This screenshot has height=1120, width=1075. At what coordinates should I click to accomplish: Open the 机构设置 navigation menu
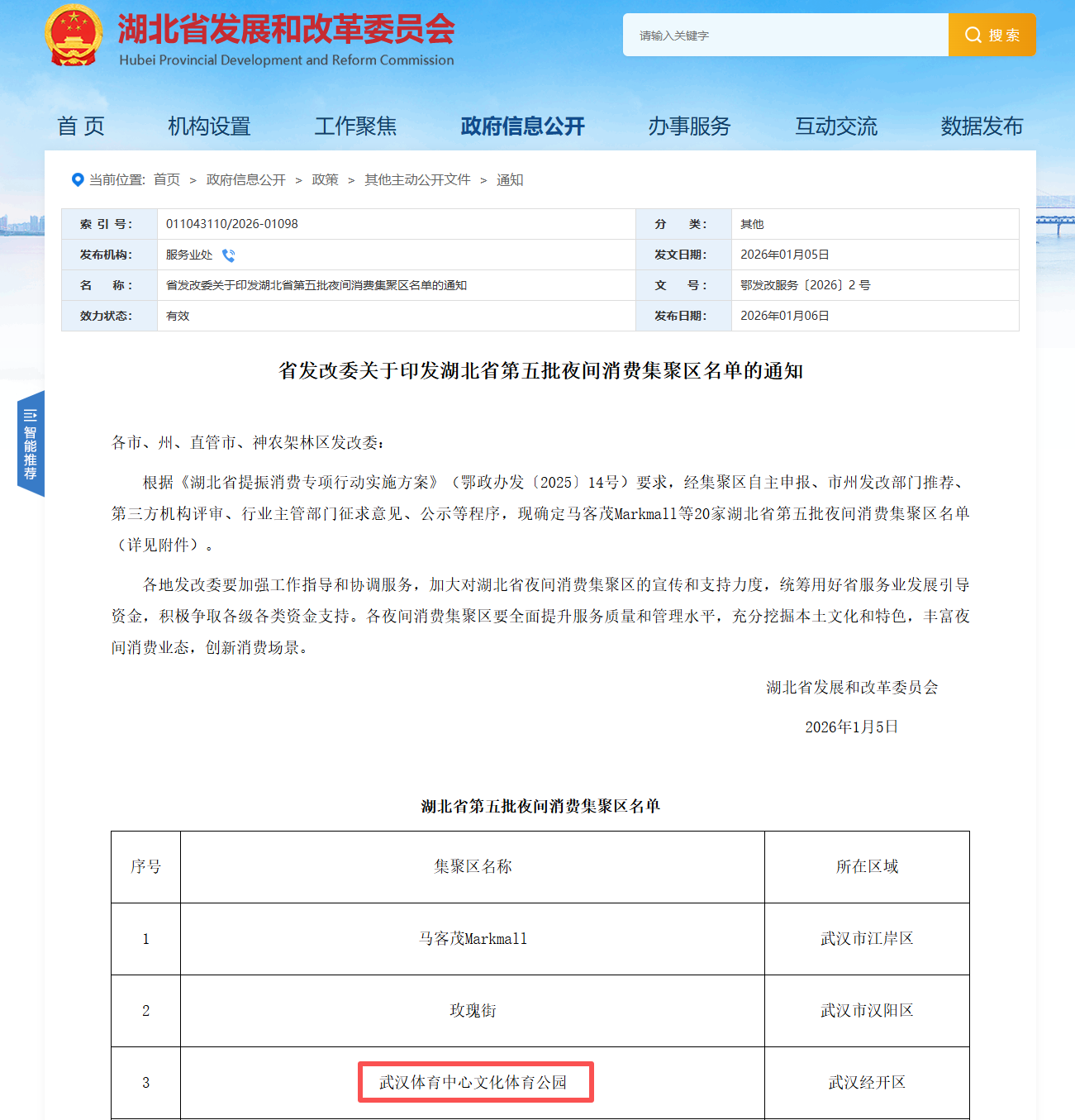click(209, 126)
